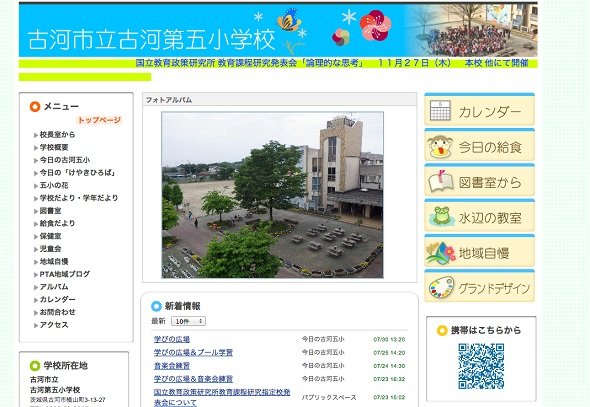The image size is (590, 407).
Task: Click the 古河市立古河第五小学校 header banner
Action: coord(278,30)
